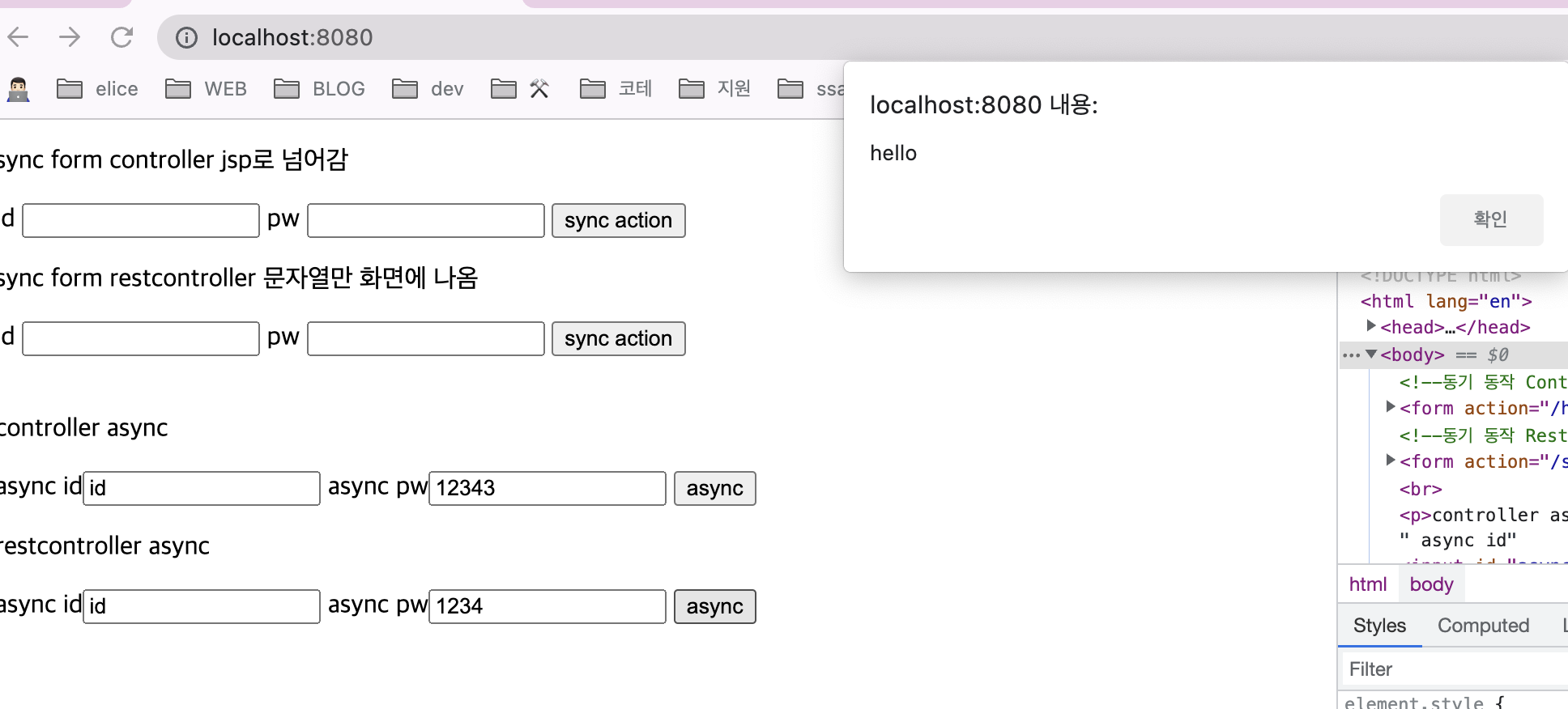Open the avatar bookmark icon
The height and width of the screenshot is (709, 1568).
click(18, 89)
